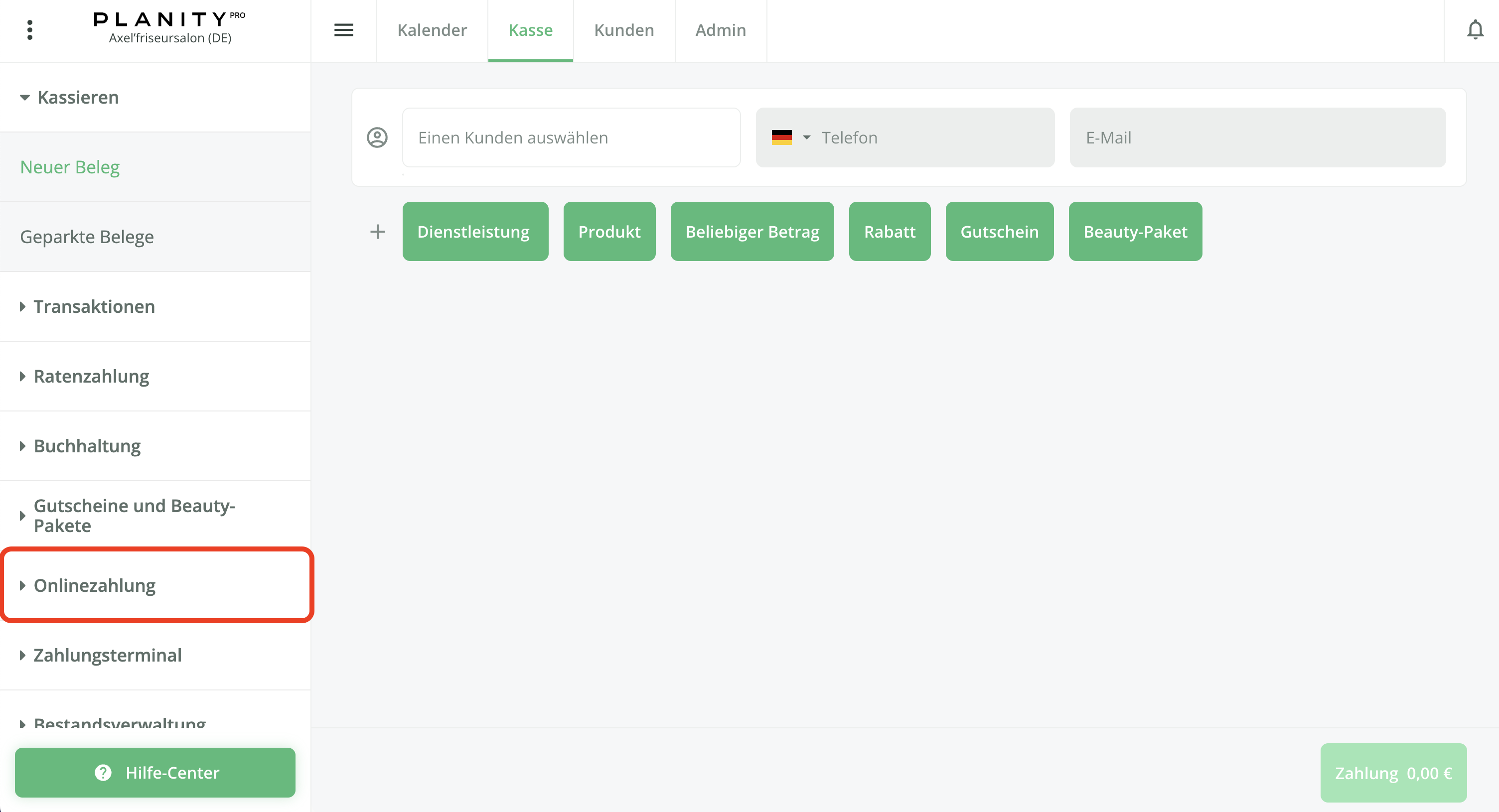
Task: Click the plus add-item icon
Action: click(378, 232)
